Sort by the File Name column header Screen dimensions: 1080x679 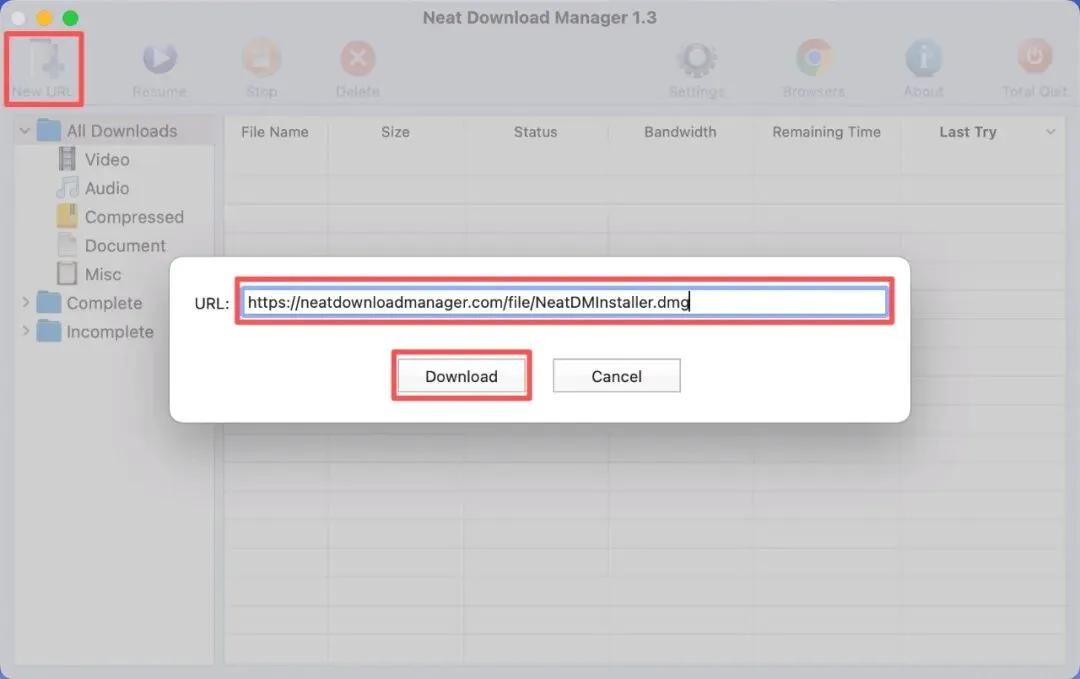(275, 132)
